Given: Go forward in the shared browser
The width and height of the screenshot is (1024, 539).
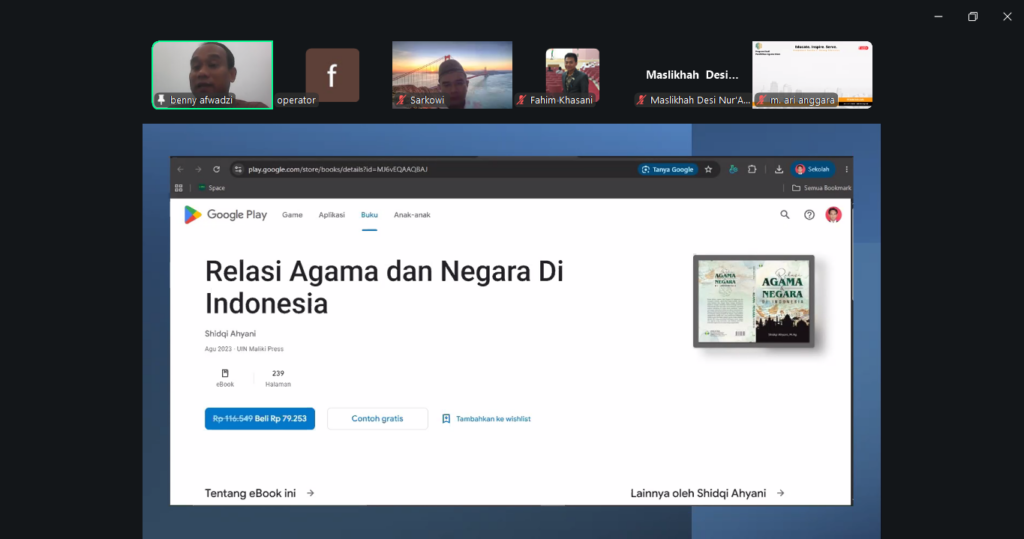Looking at the screenshot, I should coord(198,169).
